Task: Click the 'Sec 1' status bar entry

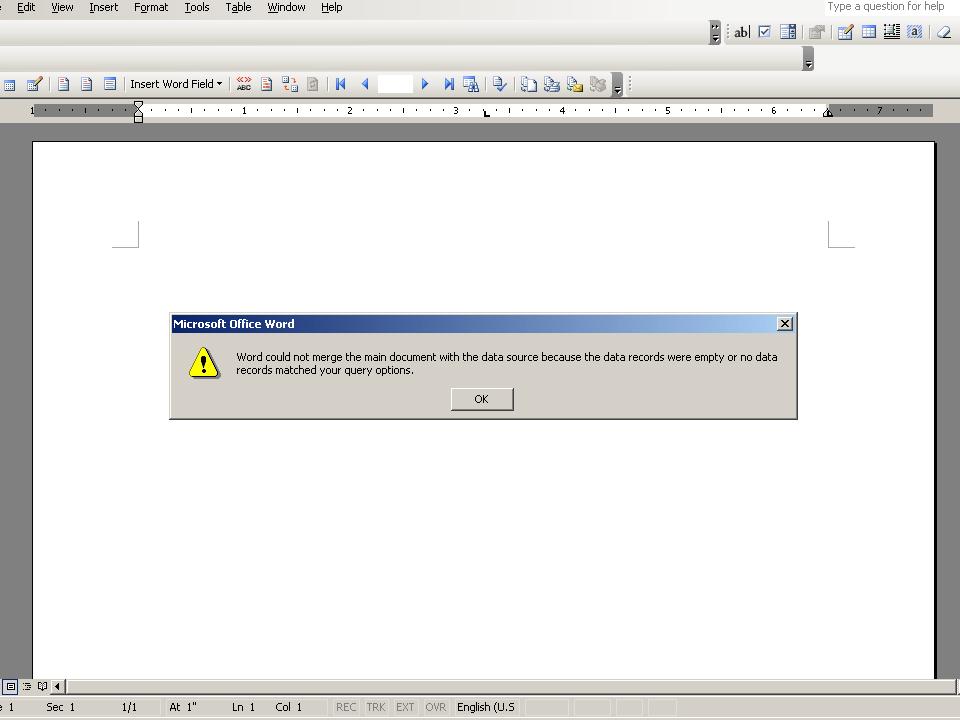Action: tap(61, 707)
